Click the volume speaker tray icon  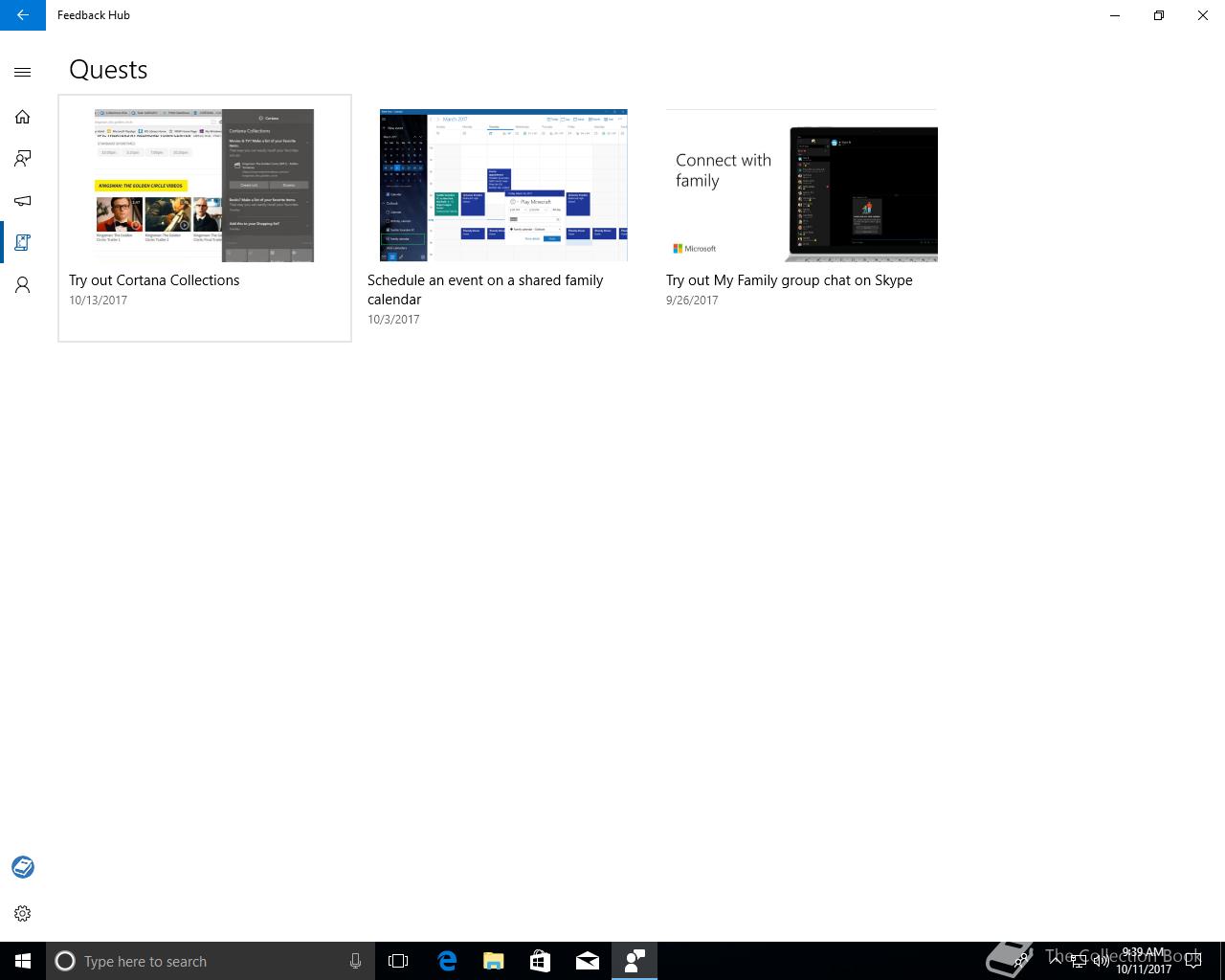click(1101, 961)
